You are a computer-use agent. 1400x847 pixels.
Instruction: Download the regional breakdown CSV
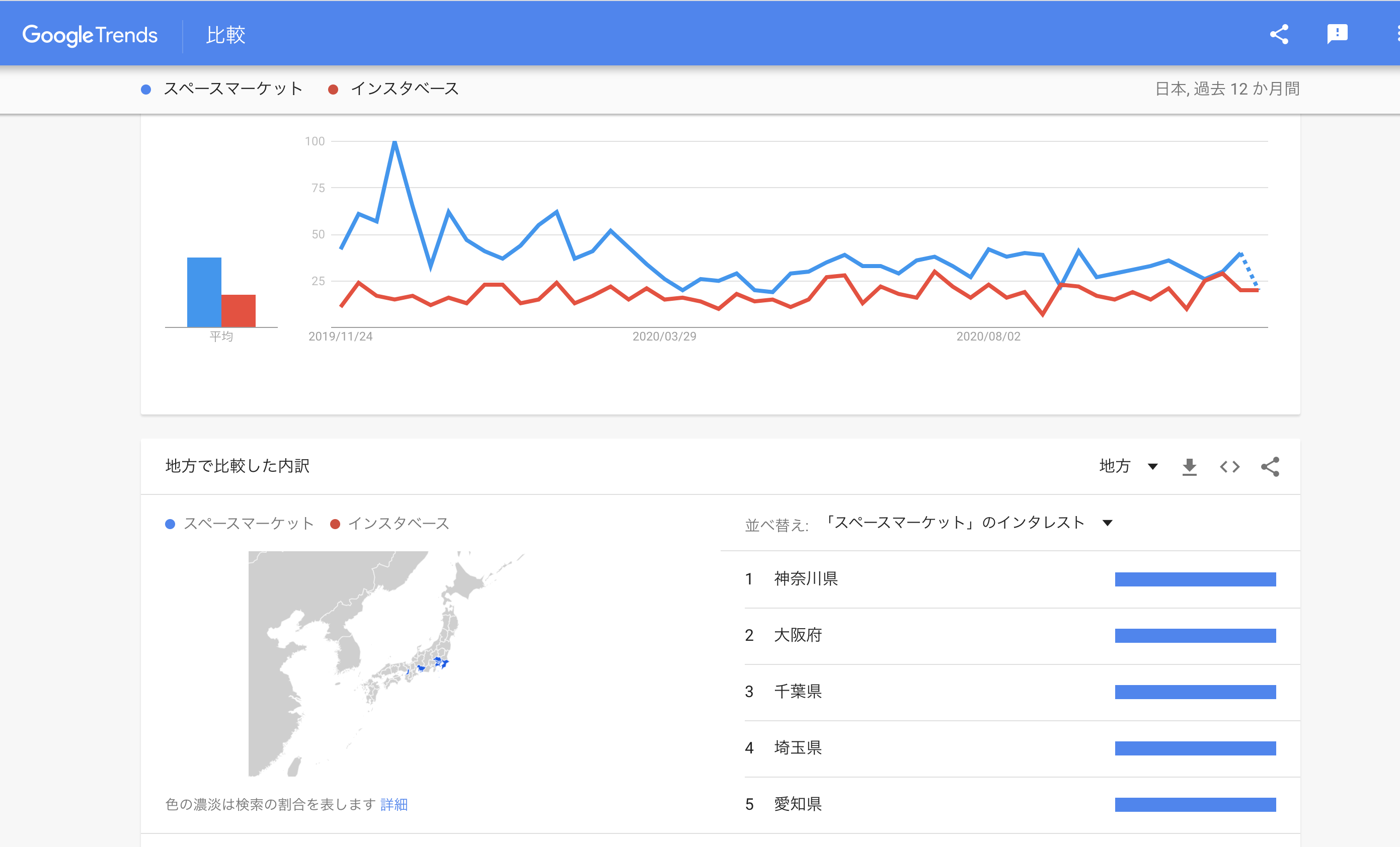tap(1189, 467)
